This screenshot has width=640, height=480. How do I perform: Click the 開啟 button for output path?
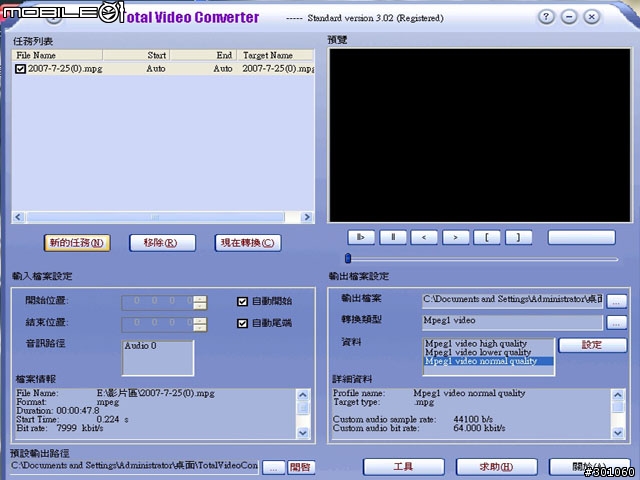click(301, 467)
